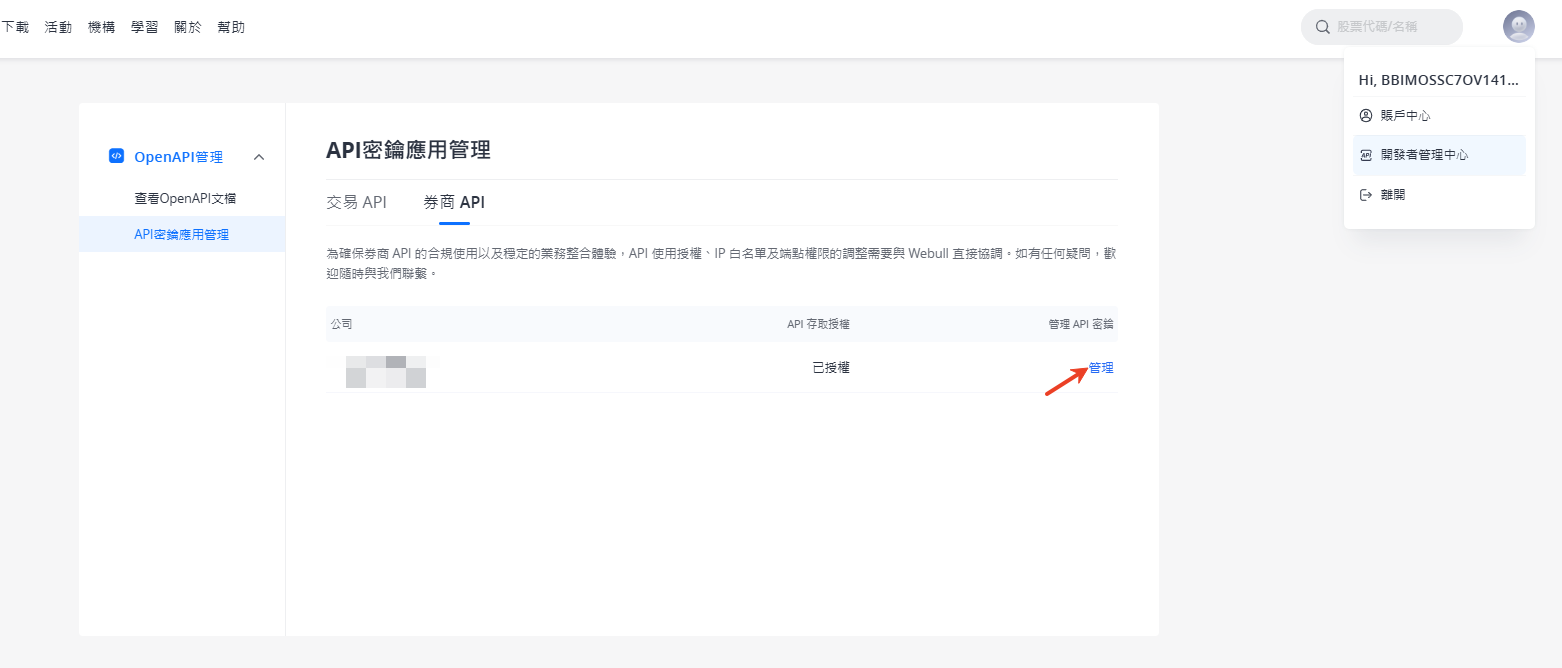This screenshot has height=668, width=1562.
Task: Click the 管理 link in the table
Action: pos(1100,368)
